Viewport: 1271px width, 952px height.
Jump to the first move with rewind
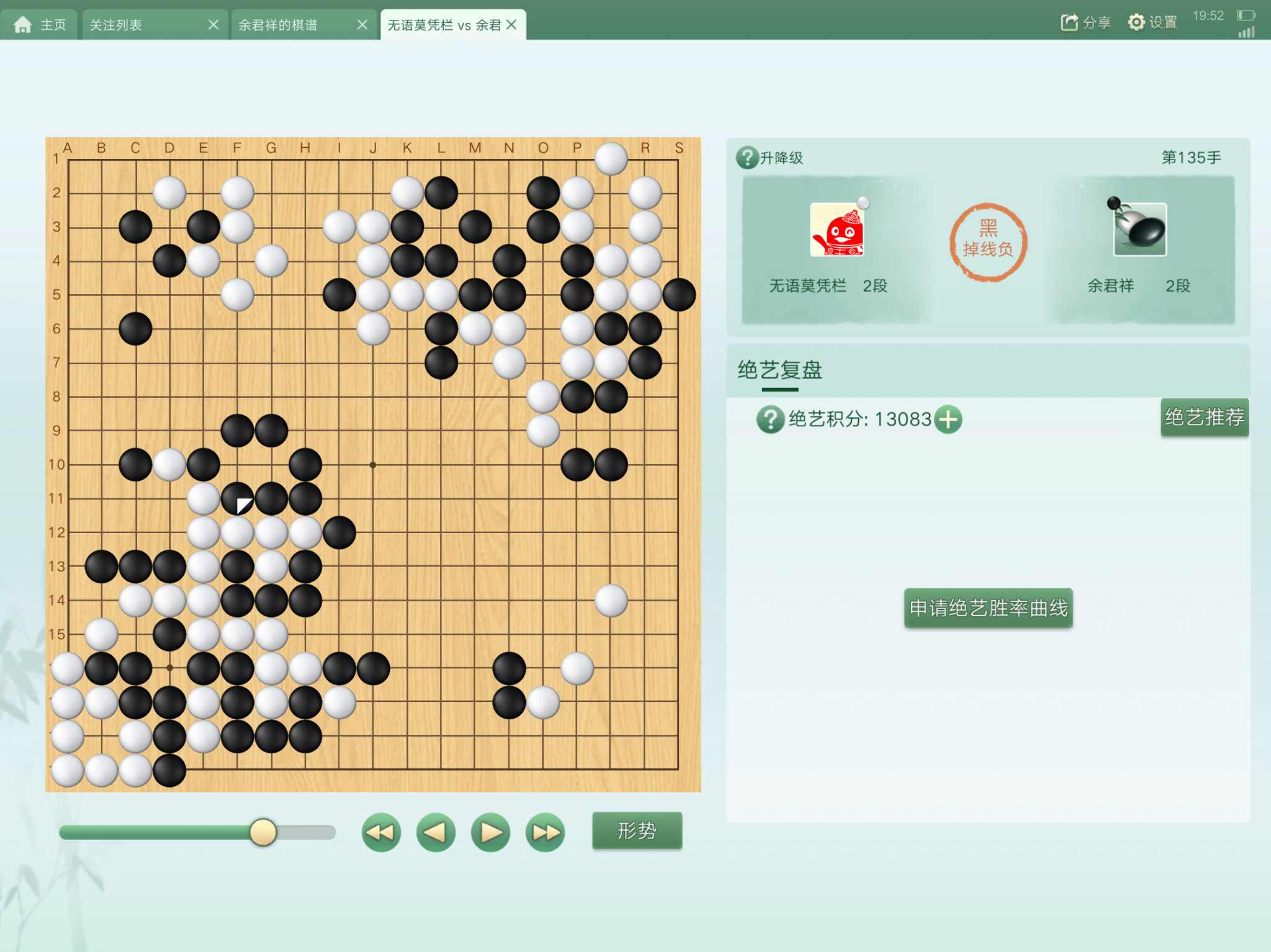tap(381, 832)
